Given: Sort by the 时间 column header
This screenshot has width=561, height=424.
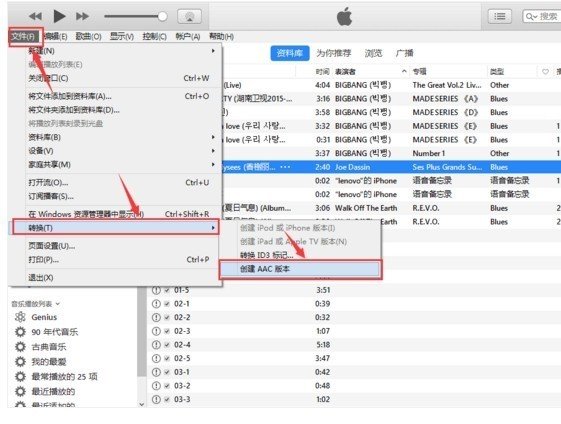Looking at the screenshot, I should point(322,72).
